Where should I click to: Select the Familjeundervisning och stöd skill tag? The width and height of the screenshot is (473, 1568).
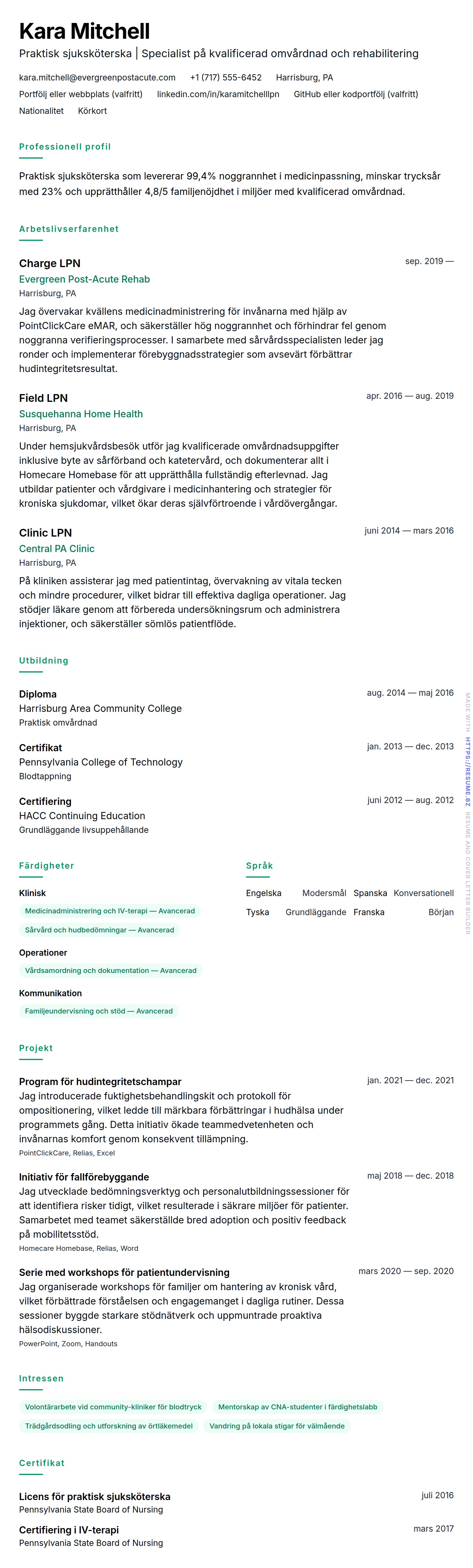[99, 1011]
